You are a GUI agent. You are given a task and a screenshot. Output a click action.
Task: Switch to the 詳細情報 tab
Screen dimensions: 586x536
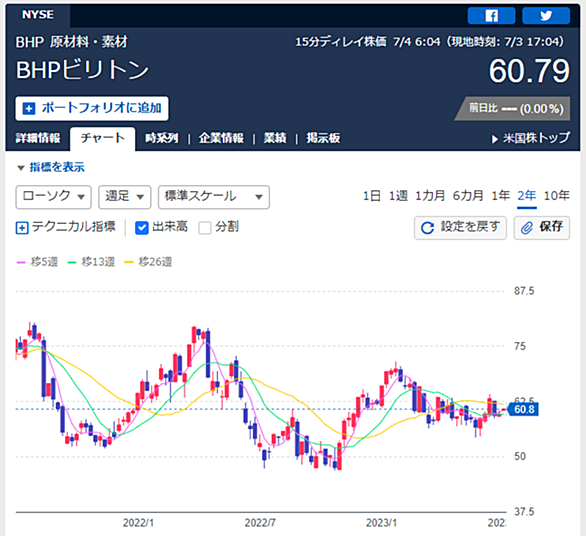point(38,138)
